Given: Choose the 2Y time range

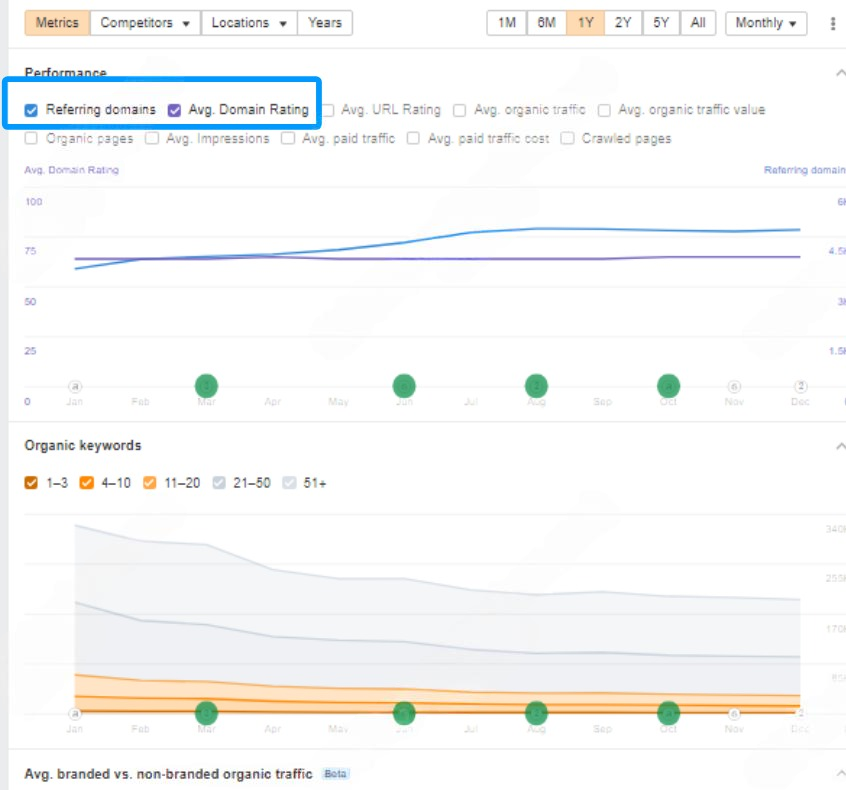Looking at the screenshot, I should pyautogui.click(x=623, y=23).
